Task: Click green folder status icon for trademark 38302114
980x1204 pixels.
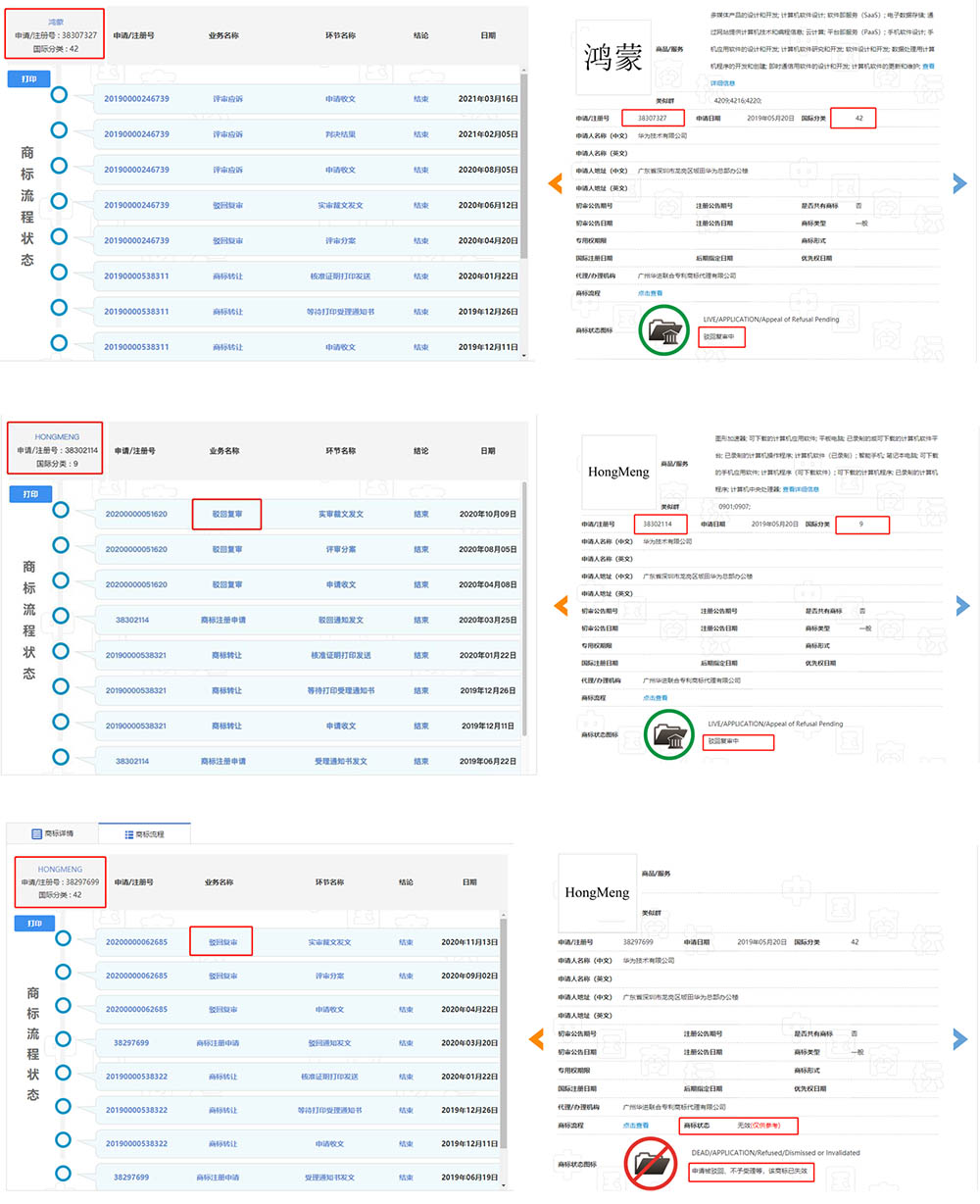Action: point(671,736)
